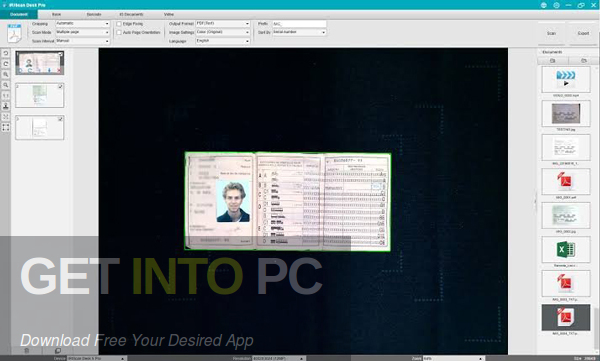Open the Excel spreadsheet document icon
The height and width of the screenshot is (361, 600).
[x=566, y=250]
